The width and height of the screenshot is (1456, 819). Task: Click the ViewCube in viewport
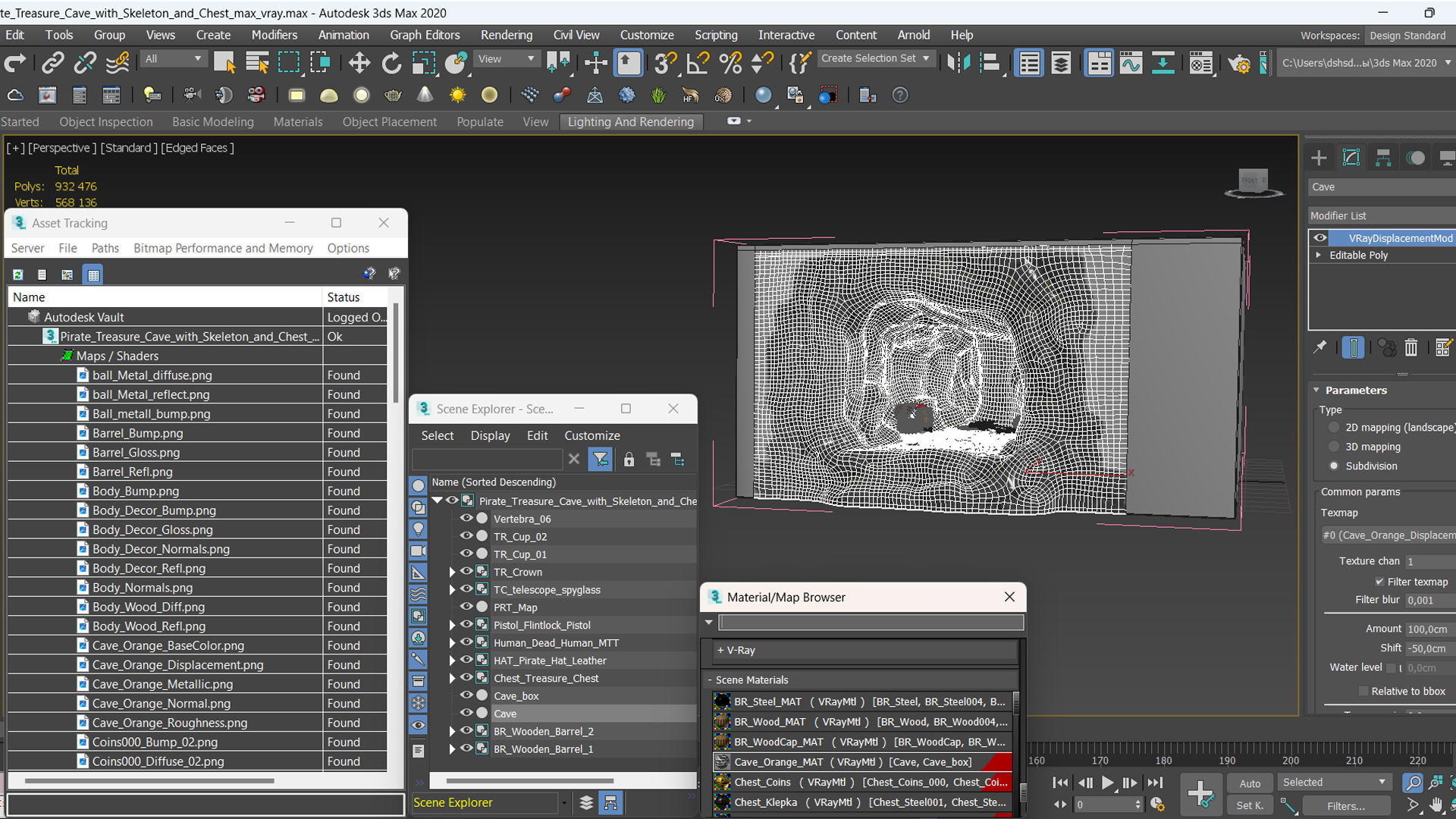pos(1254,183)
